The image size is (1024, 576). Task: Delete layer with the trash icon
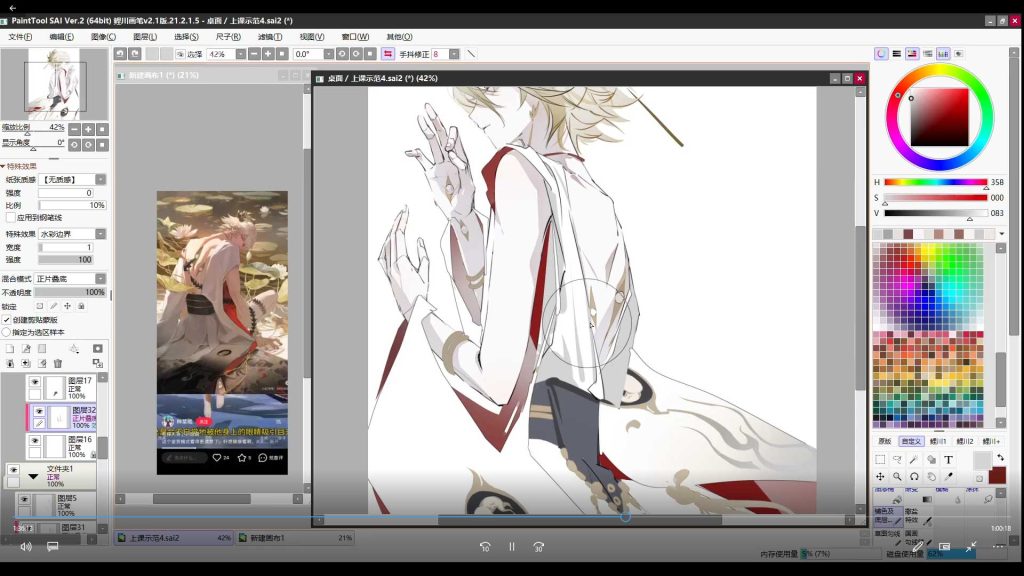coord(57,363)
